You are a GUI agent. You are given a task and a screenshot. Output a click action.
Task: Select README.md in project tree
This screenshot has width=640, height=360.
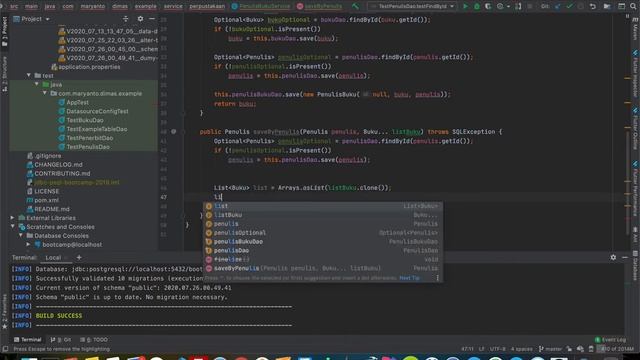coord(51,209)
